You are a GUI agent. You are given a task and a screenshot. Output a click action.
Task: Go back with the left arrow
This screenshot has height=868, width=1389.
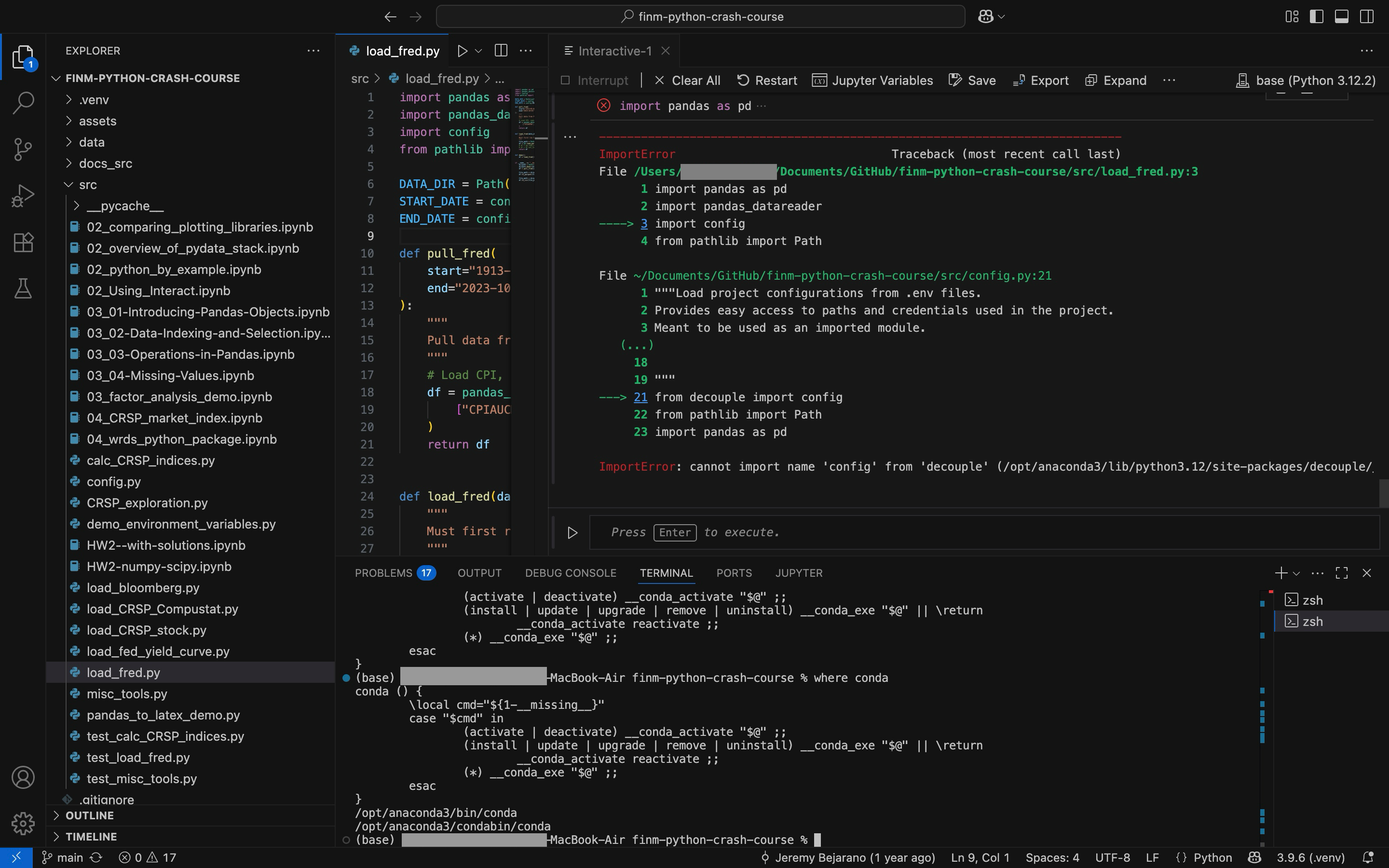point(390,17)
